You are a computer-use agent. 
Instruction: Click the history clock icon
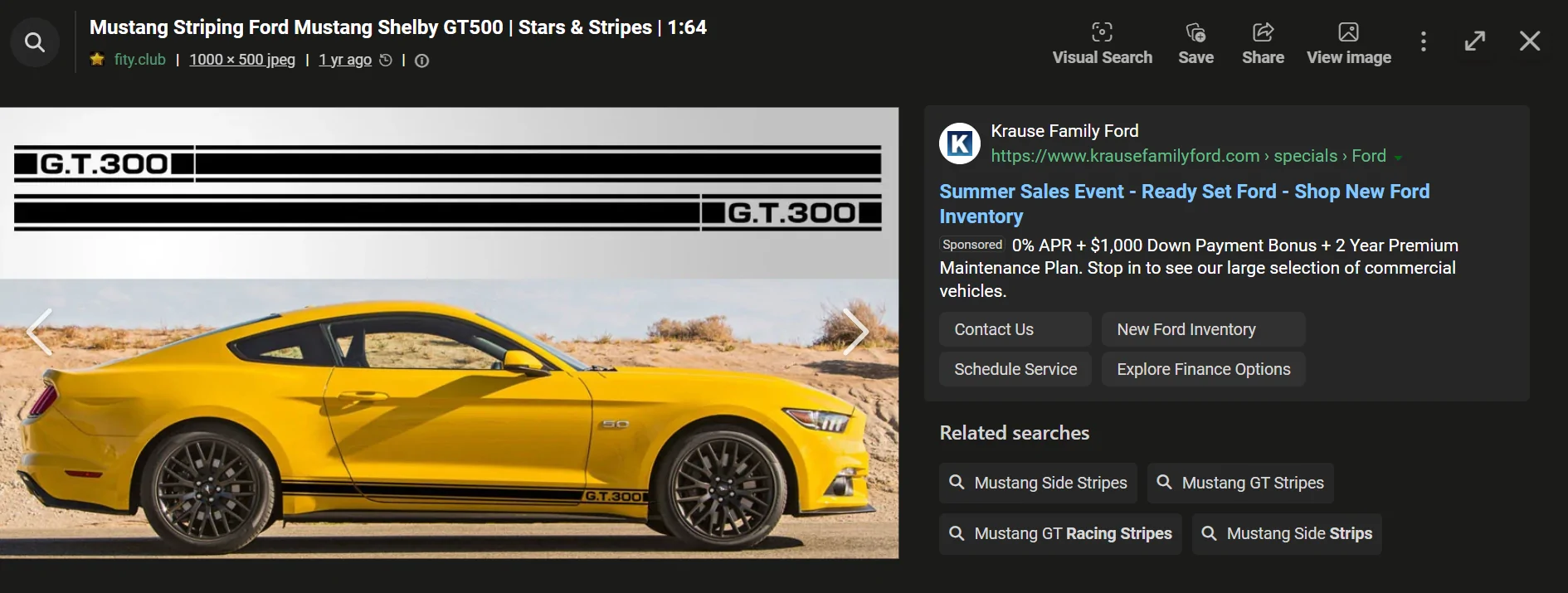tap(386, 60)
